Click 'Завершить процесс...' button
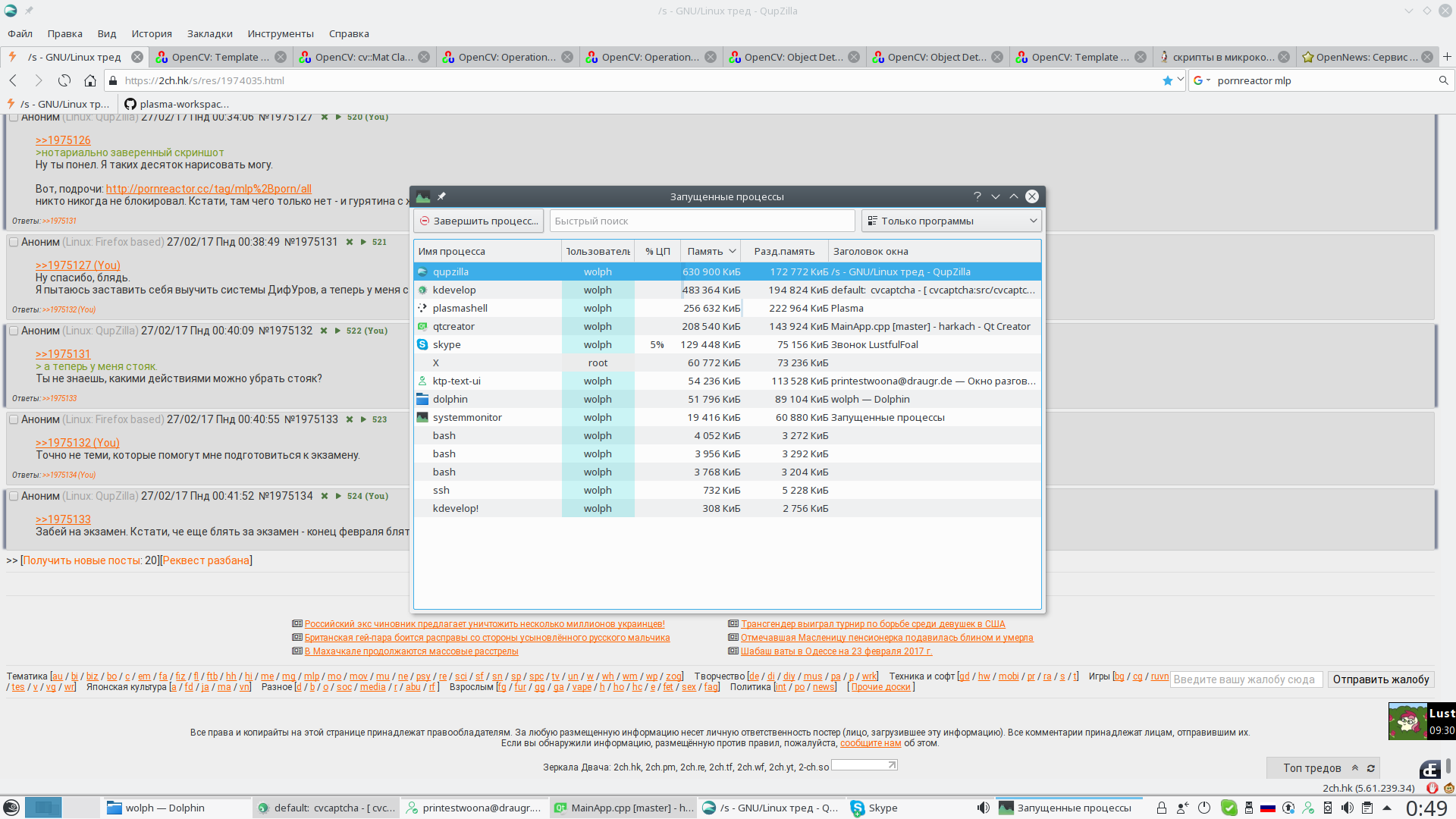Screen dimensions: 1456x819 (479, 221)
